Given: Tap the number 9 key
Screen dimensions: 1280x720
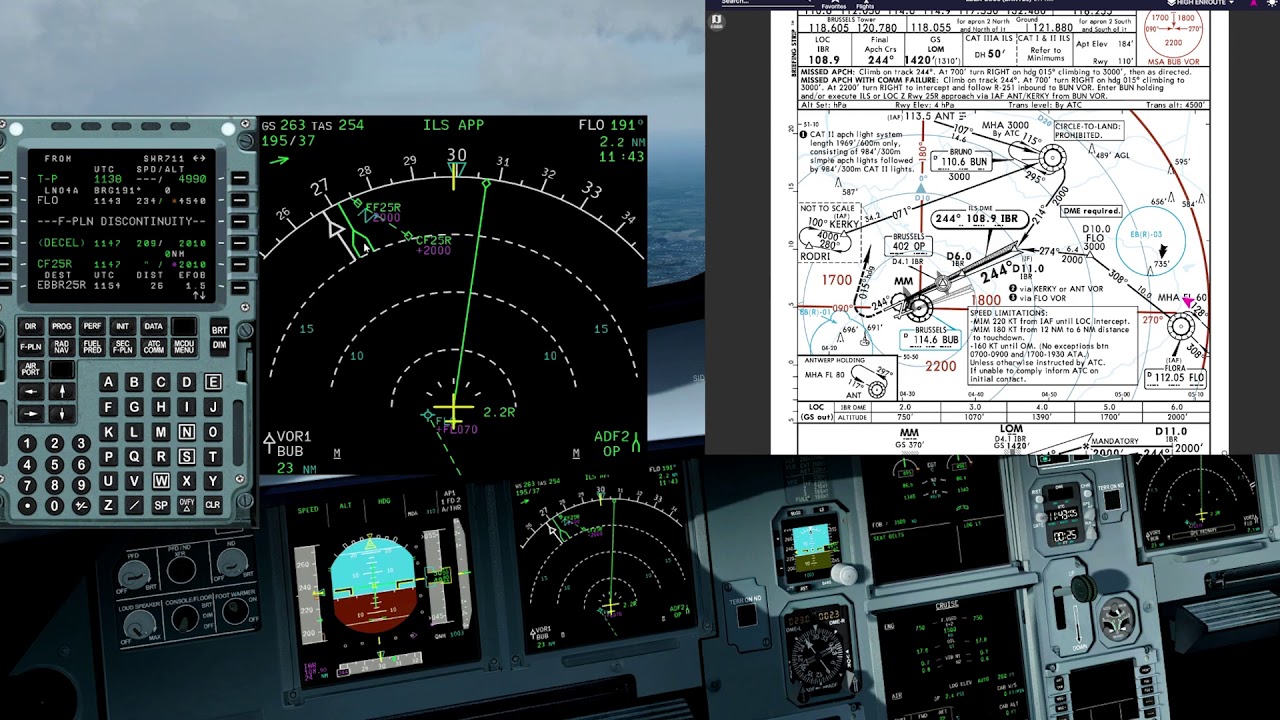Looking at the screenshot, I should 82,485.
